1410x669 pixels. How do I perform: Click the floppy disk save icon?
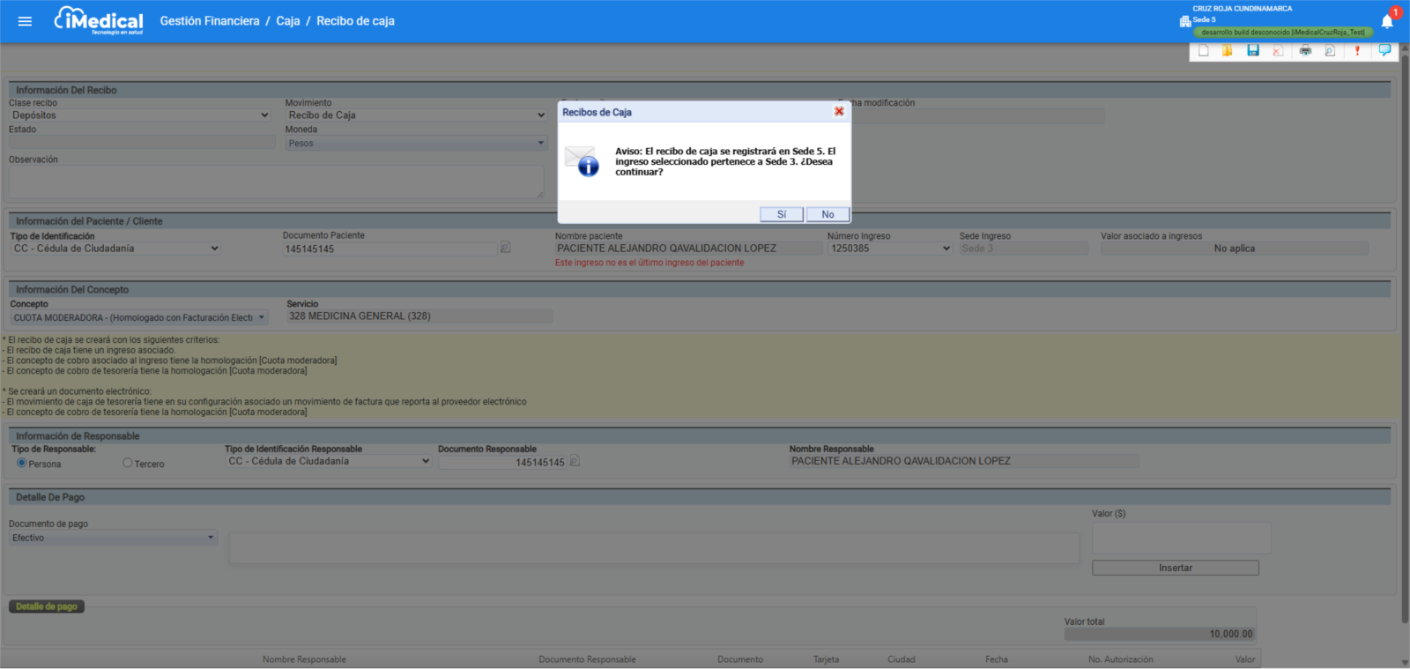[x=1253, y=51]
